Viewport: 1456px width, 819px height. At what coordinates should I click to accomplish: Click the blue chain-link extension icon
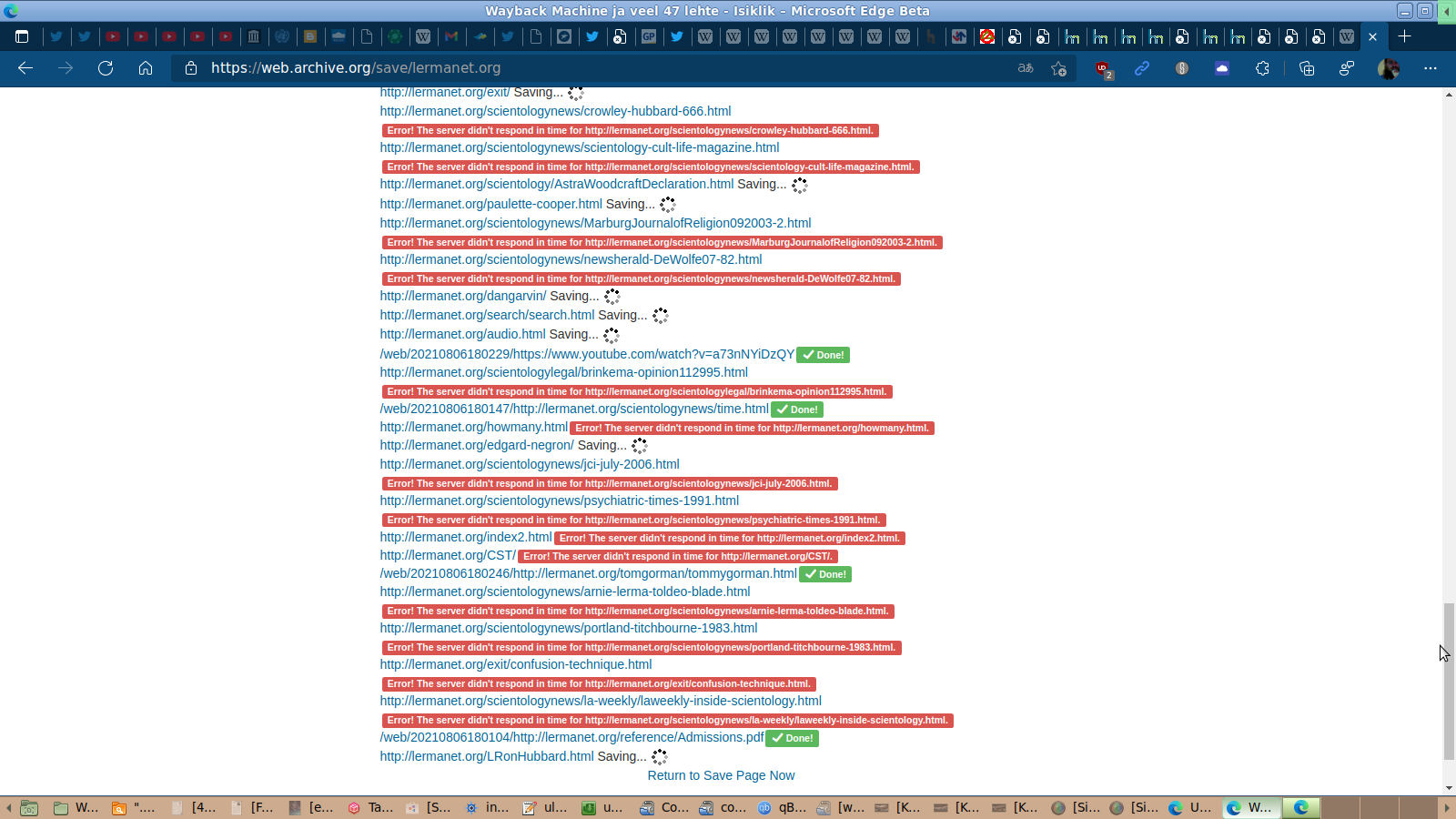(1142, 68)
